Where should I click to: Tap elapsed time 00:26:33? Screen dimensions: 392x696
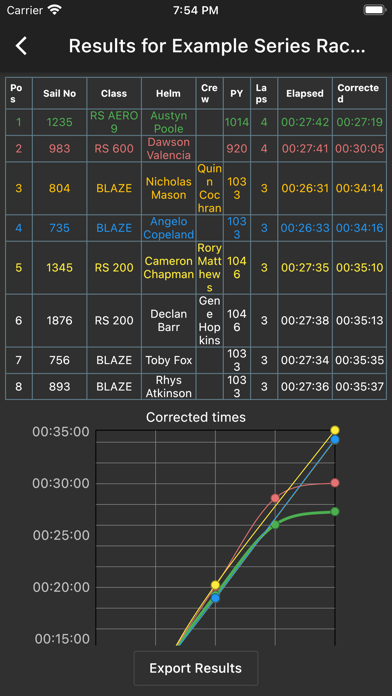click(x=305, y=228)
